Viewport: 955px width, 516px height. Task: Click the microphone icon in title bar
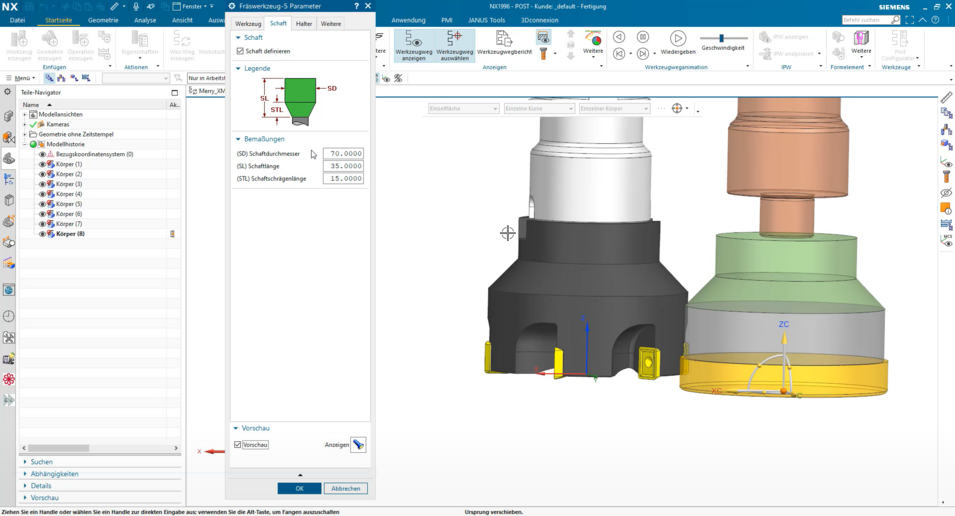click(136, 6)
